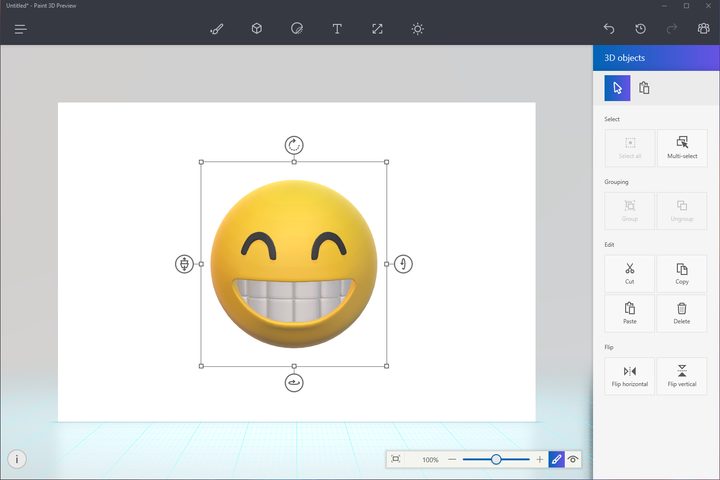Click the Z-axis rotate handle above emoji

[294, 145]
